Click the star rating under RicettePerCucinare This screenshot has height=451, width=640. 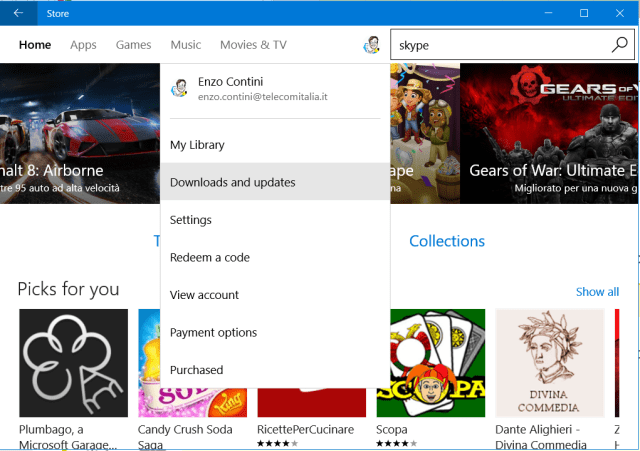click(278, 443)
